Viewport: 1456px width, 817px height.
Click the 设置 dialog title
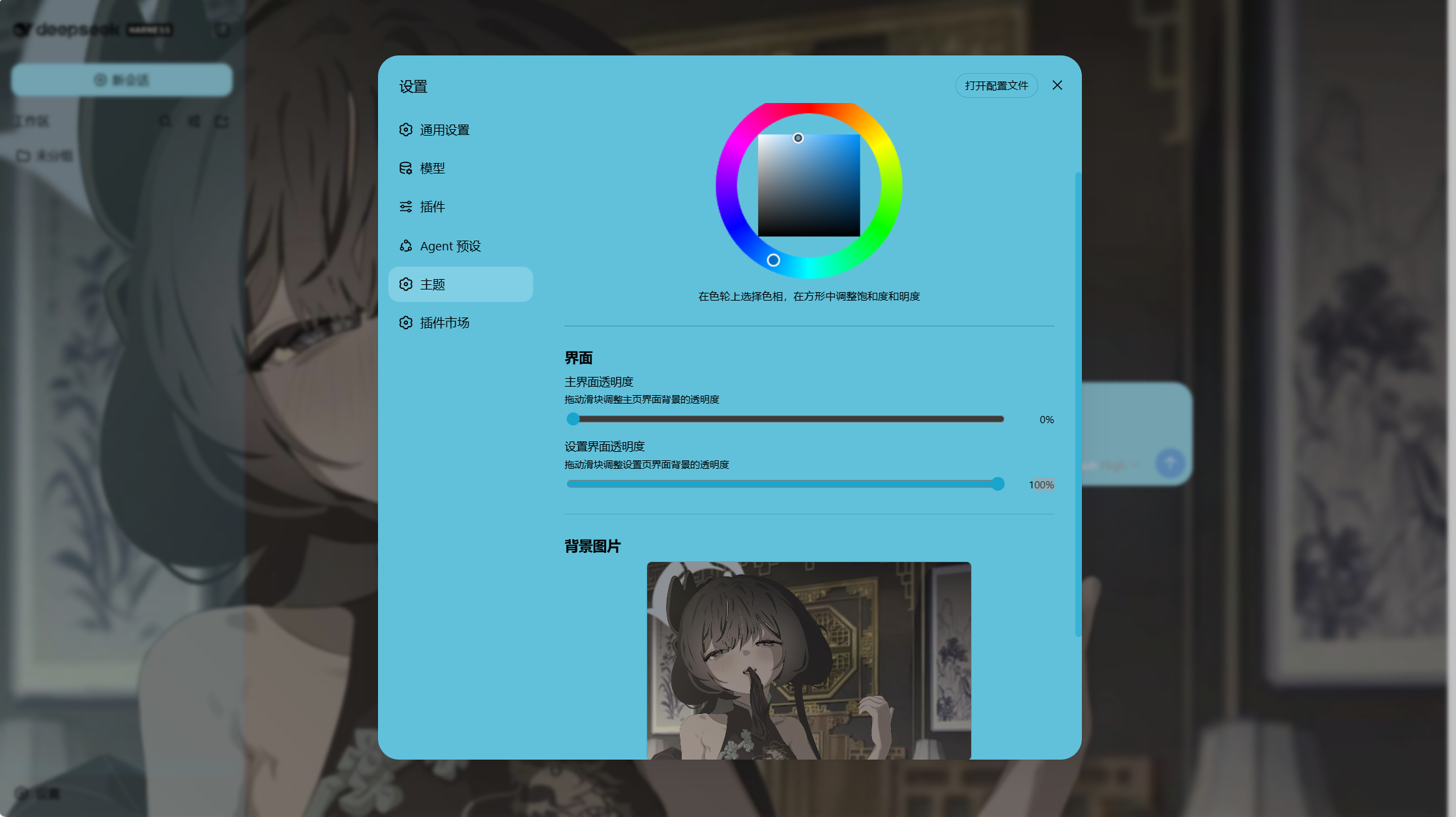point(413,87)
